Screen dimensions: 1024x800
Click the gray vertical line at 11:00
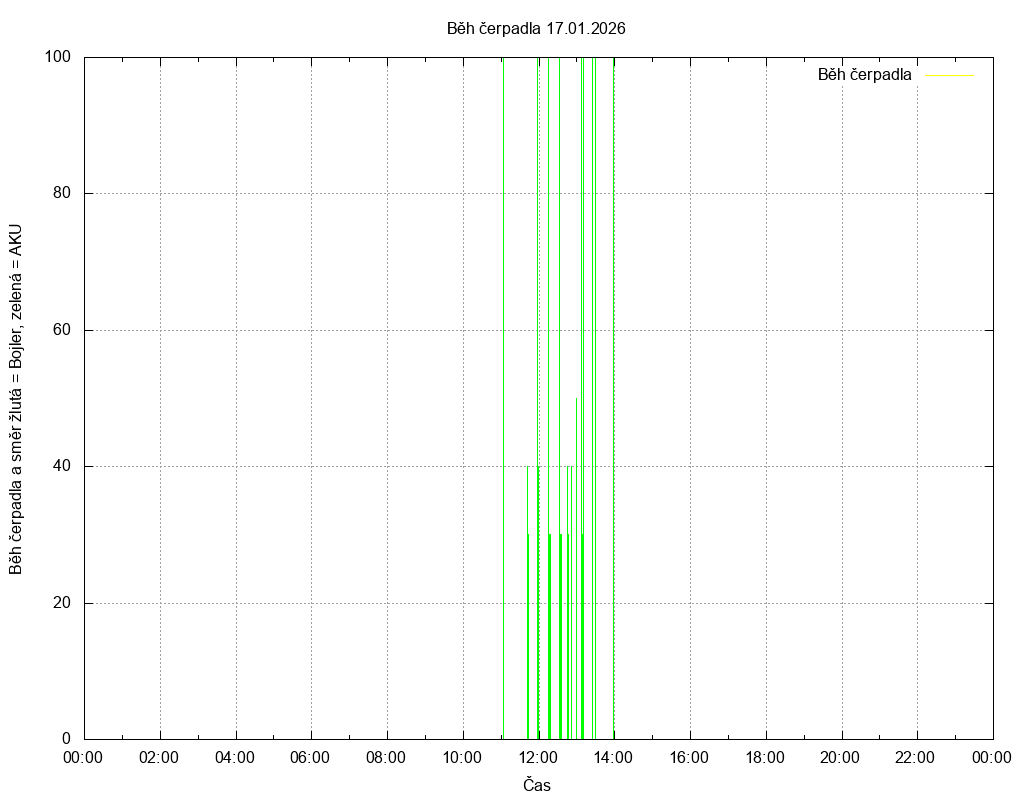tap(503, 400)
